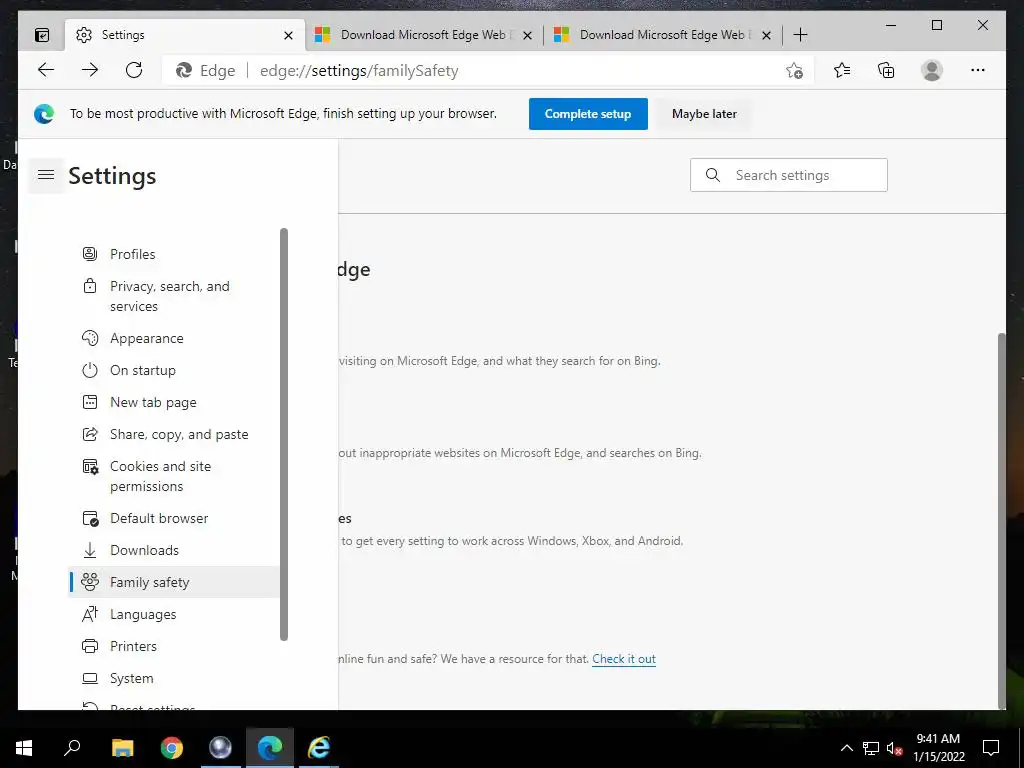
Task: Follow the Check it out link
Action: tap(624, 659)
